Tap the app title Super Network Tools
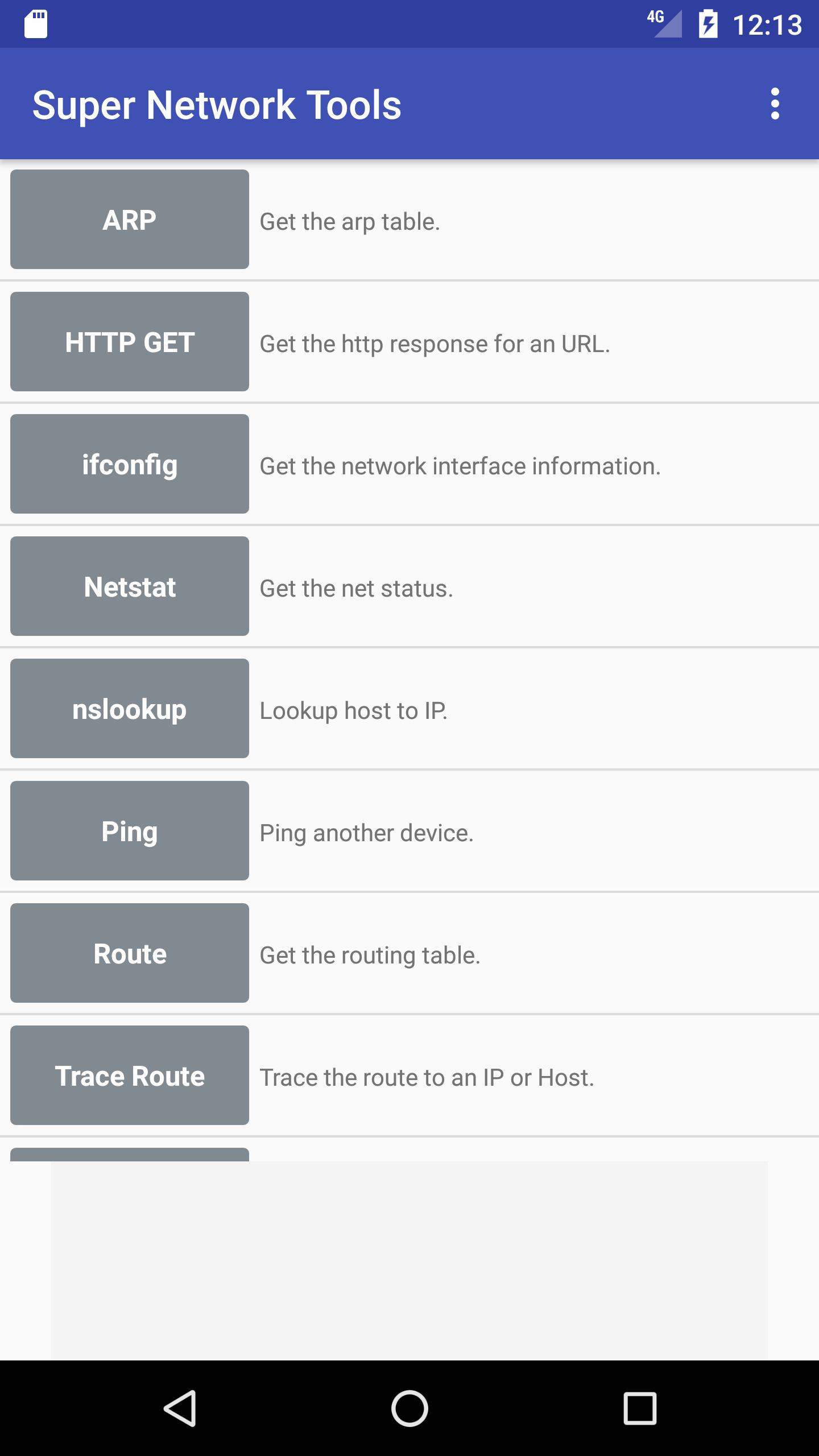Viewport: 819px width, 1456px height. pyautogui.click(x=217, y=105)
